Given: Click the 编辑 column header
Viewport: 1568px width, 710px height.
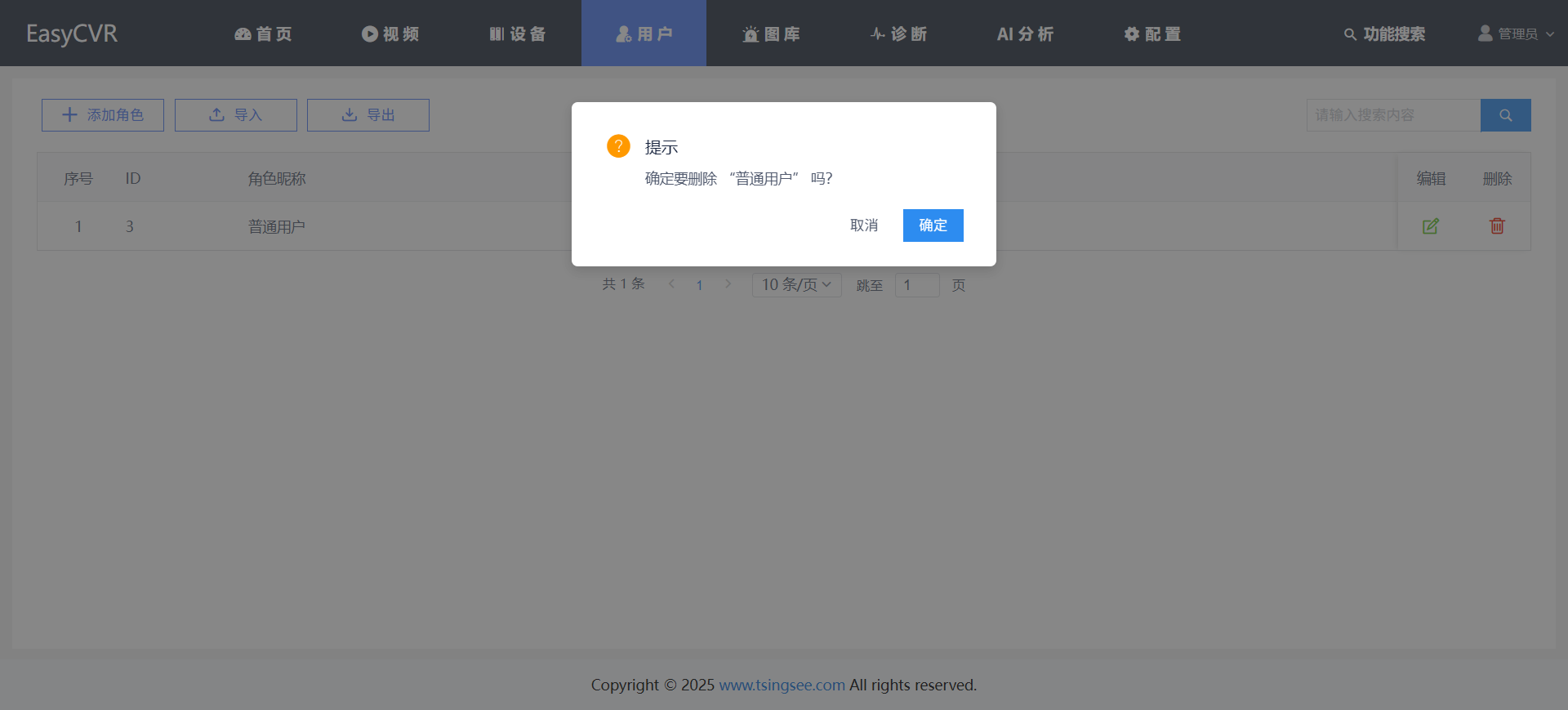Looking at the screenshot, I should [x=1431, y=178].
